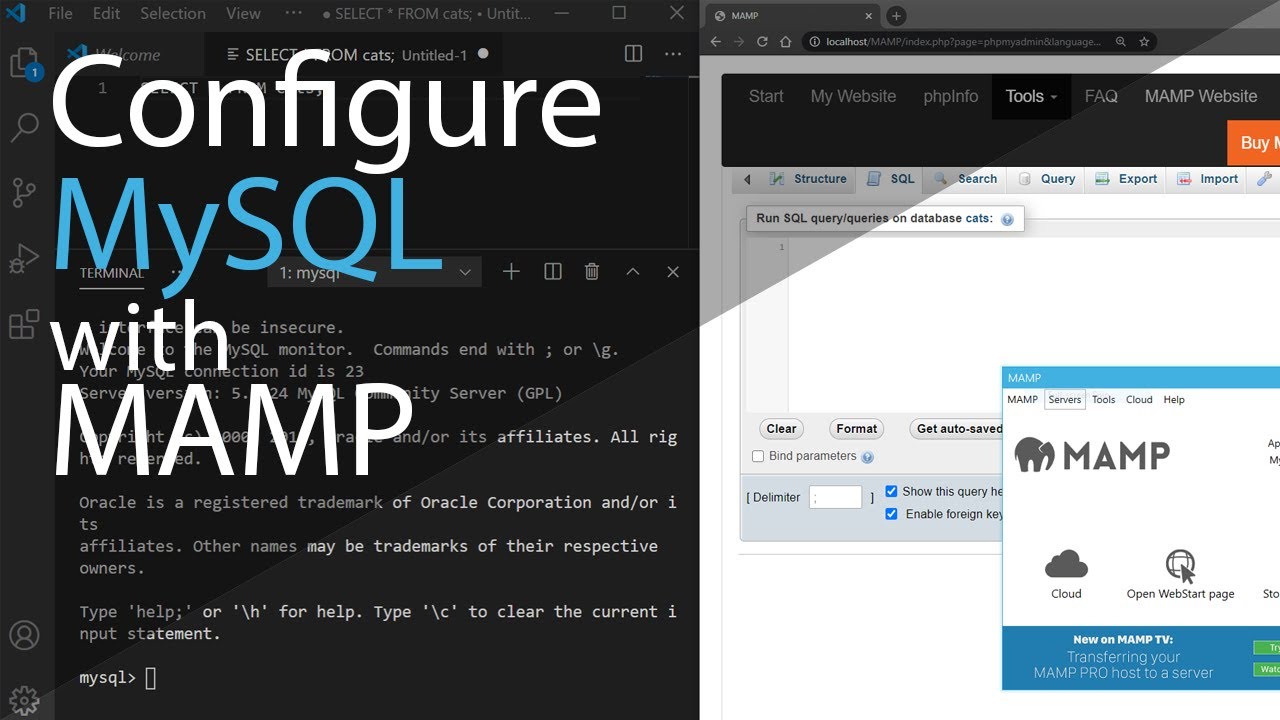Viewport: 1280px width, 720px height.
Task: Create a new terminal with the plus icon
Action: tap(511, 272)
